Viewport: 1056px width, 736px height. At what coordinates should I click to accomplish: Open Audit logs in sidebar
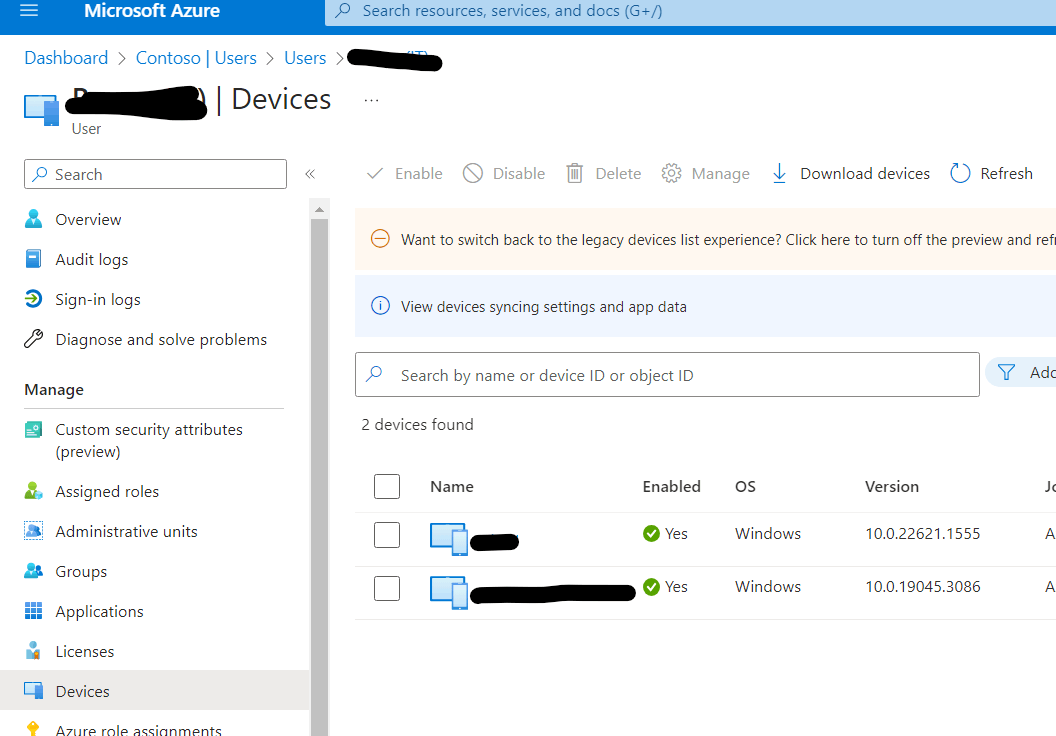point(92,259)
